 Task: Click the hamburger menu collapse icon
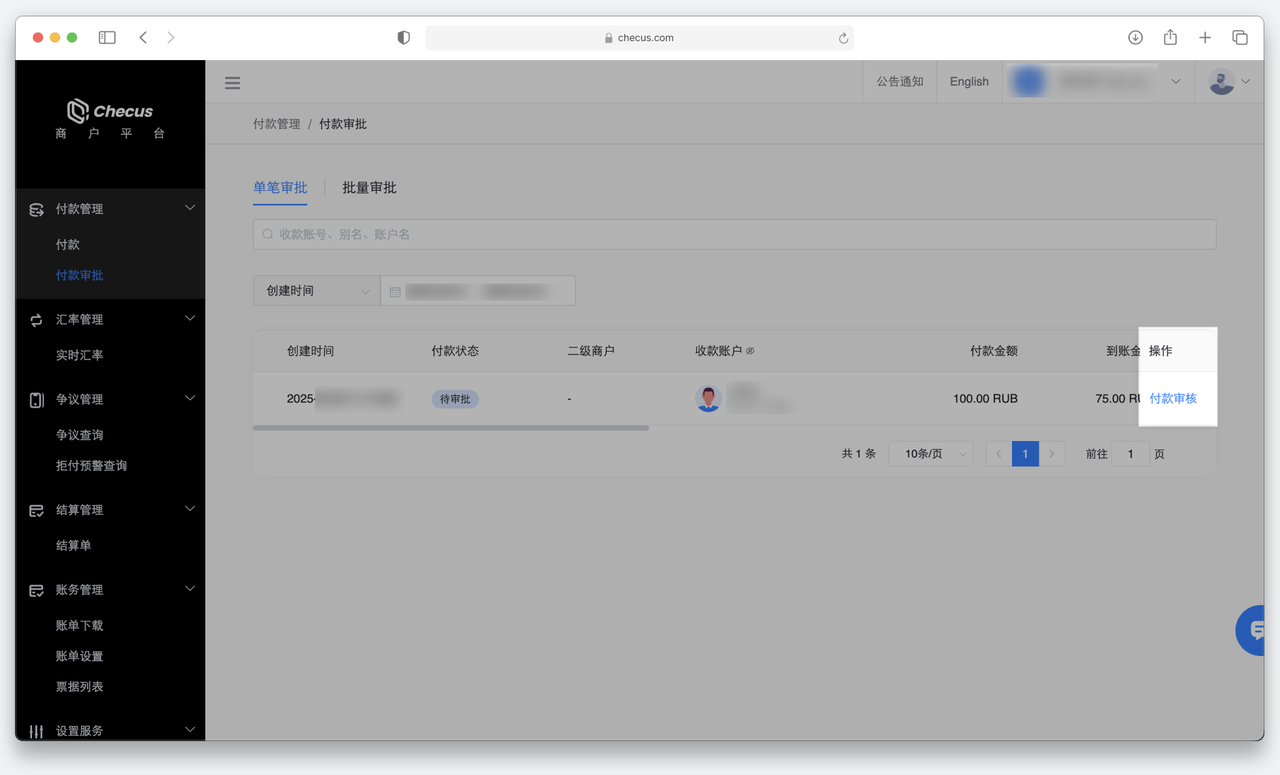click(x=232, y=83)
